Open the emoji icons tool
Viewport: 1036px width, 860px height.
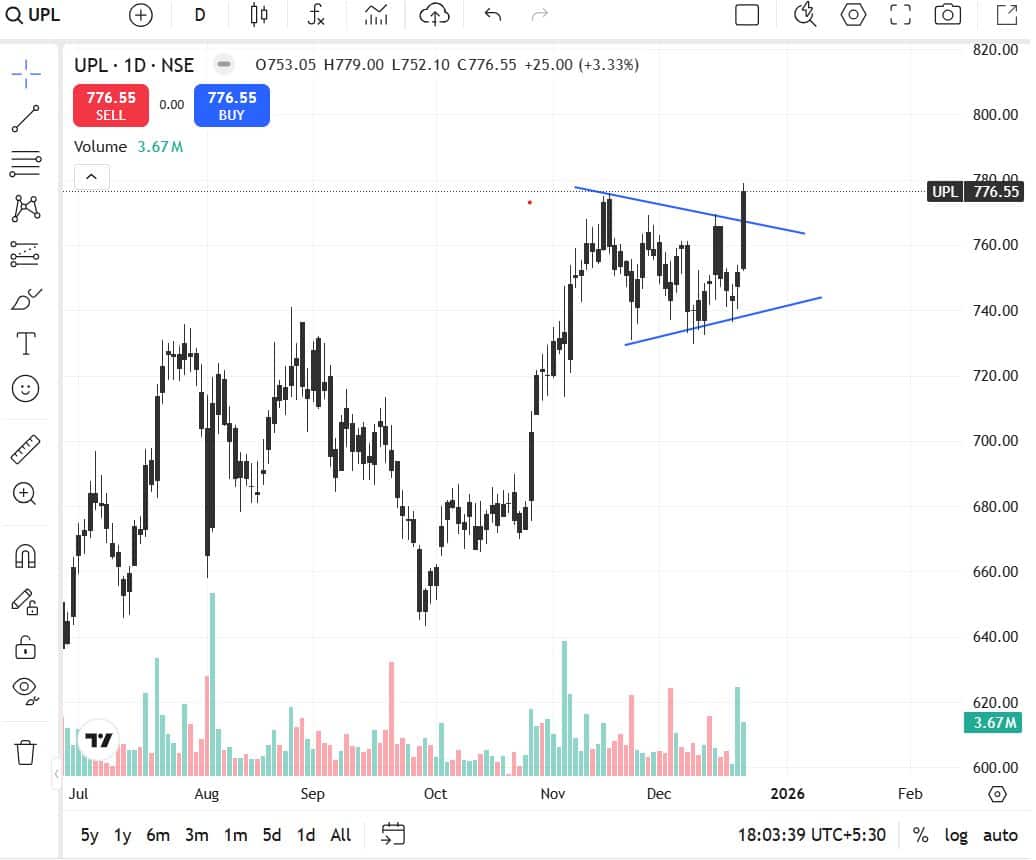[26, 388]
